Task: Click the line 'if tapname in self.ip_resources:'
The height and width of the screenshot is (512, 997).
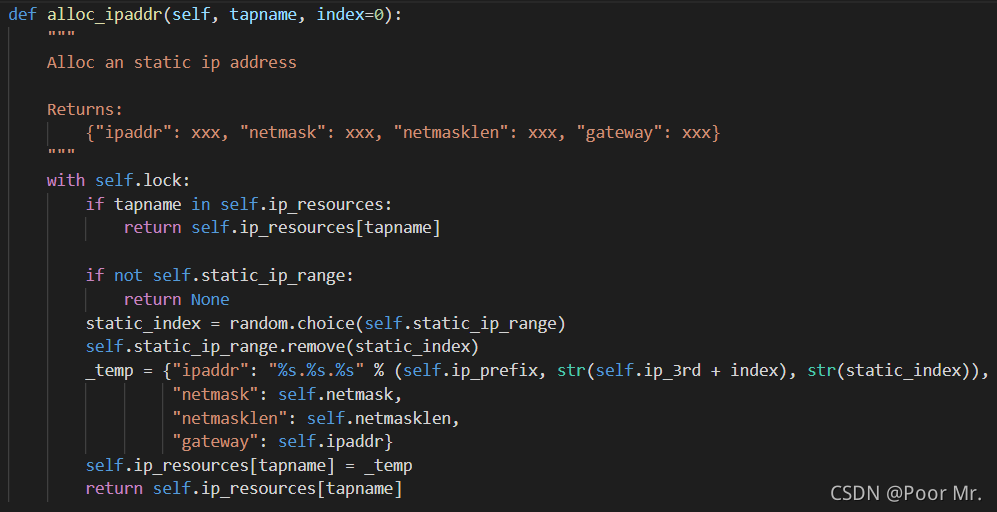Action: click(239, 205)
